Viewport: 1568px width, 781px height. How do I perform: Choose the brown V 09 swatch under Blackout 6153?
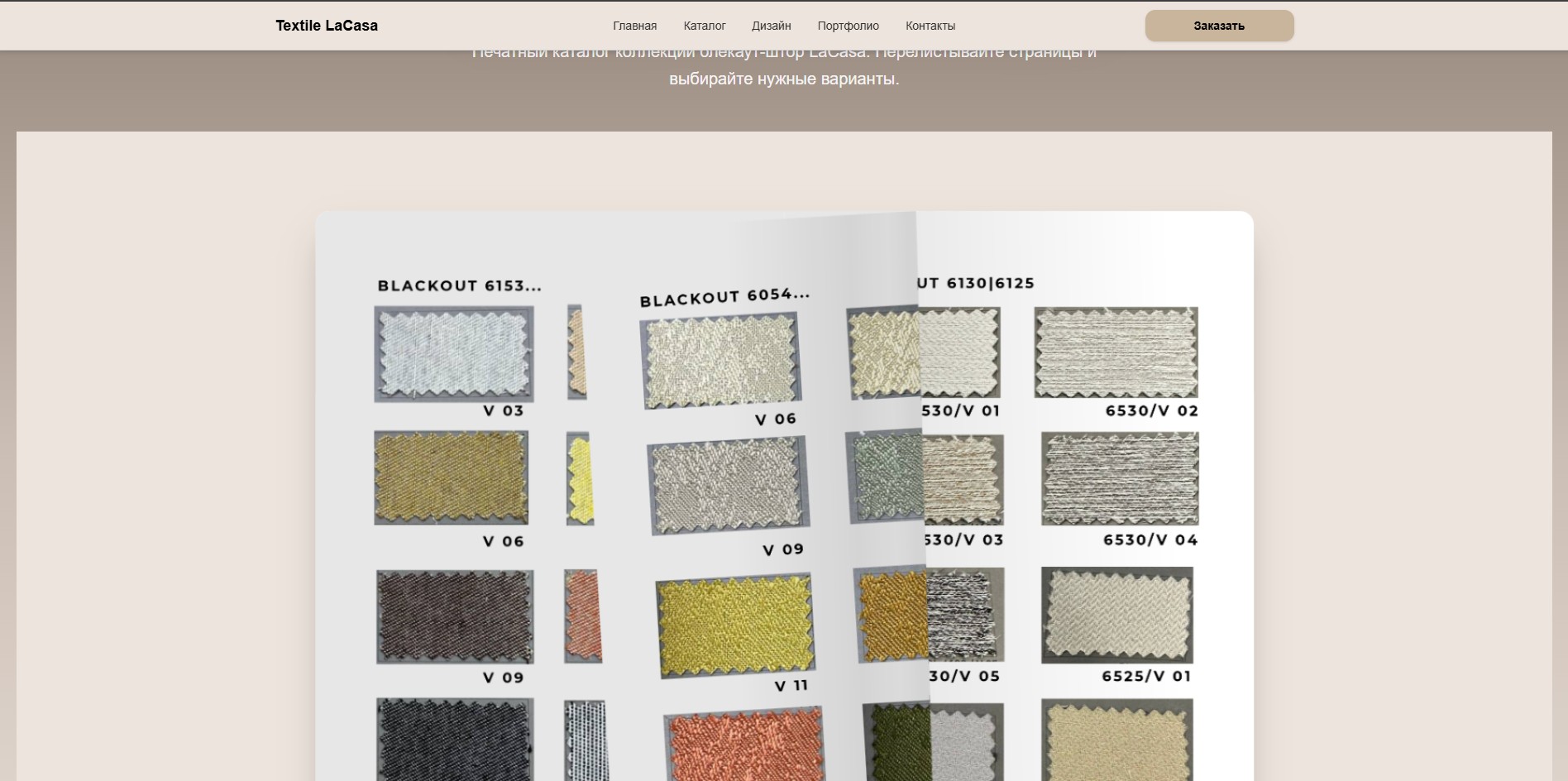pos(454,616)
